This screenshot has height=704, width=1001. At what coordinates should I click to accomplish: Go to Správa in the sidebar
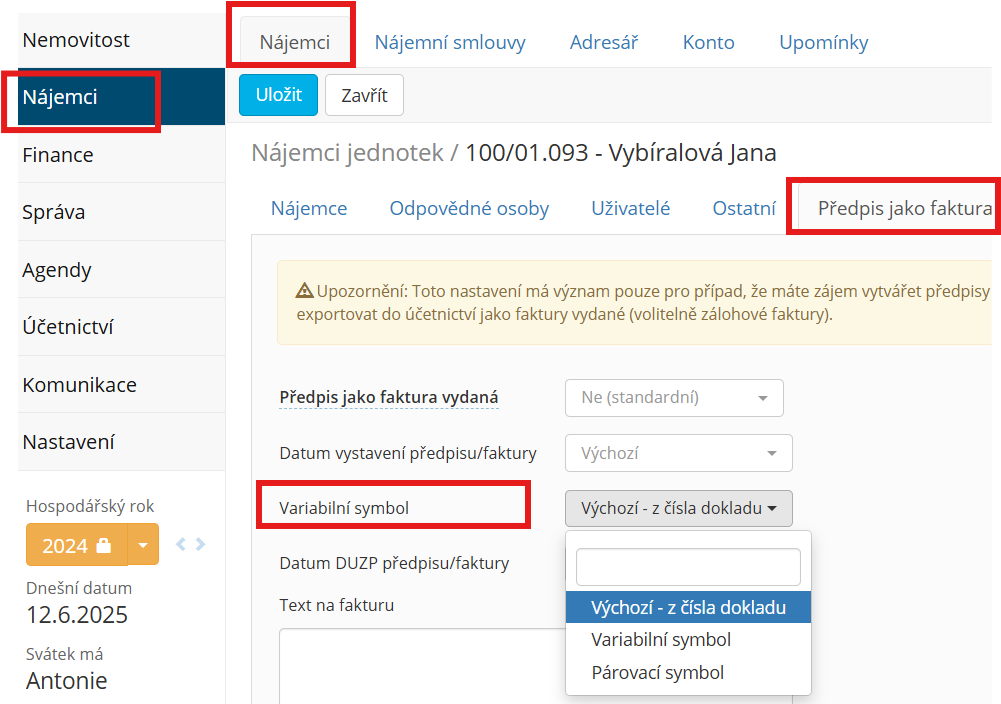coord(121,212)
